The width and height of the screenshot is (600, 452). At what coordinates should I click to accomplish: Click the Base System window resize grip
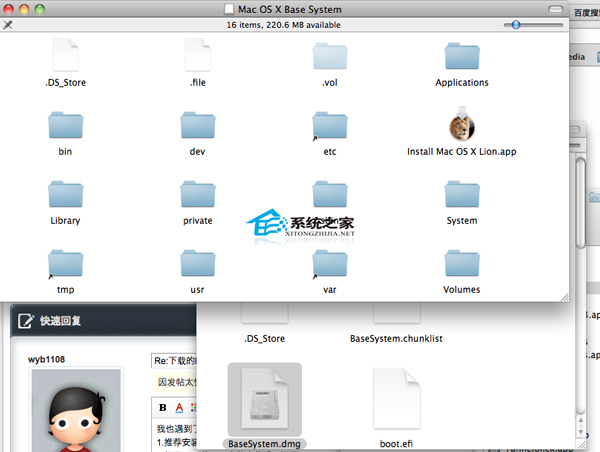click(x=564, y=297)
